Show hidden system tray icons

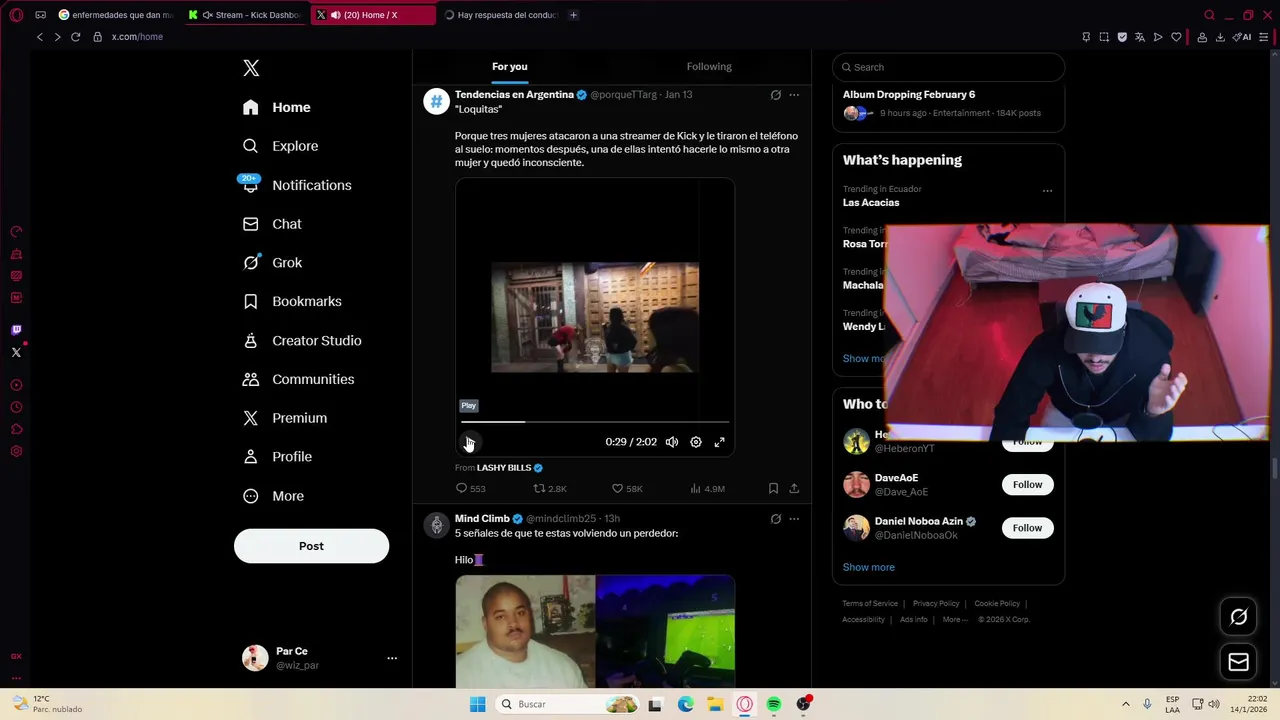pyautogui.click(x=1125, y=704)
